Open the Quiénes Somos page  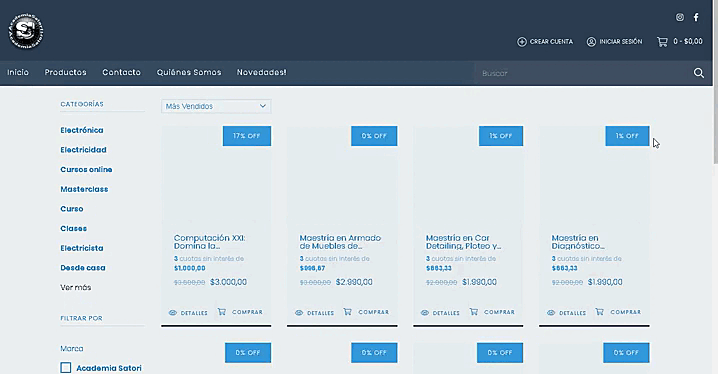pos(189,72)
